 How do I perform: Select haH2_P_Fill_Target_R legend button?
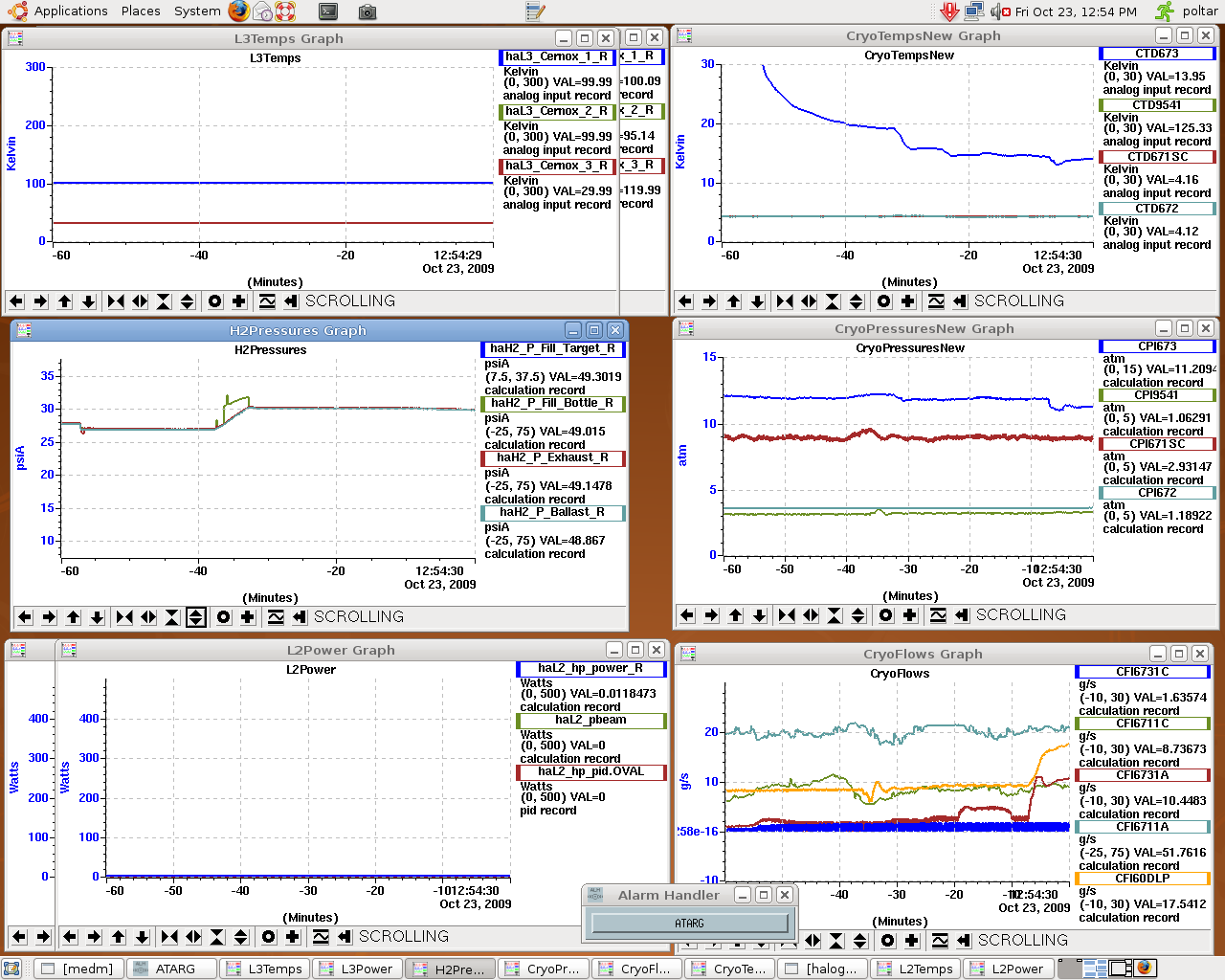click(552, 349)
